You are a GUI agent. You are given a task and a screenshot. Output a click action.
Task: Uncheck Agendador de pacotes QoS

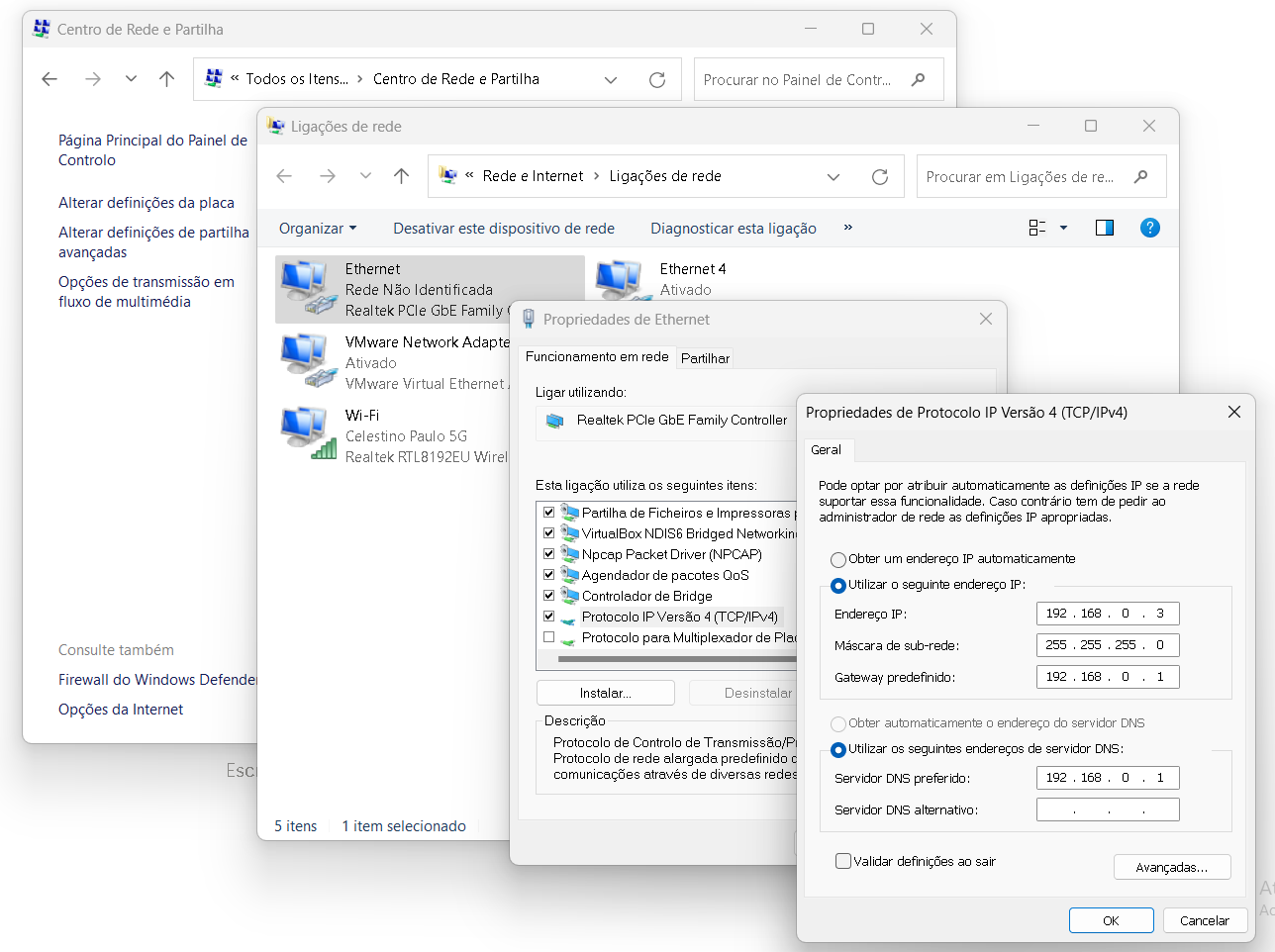point(548,575)
